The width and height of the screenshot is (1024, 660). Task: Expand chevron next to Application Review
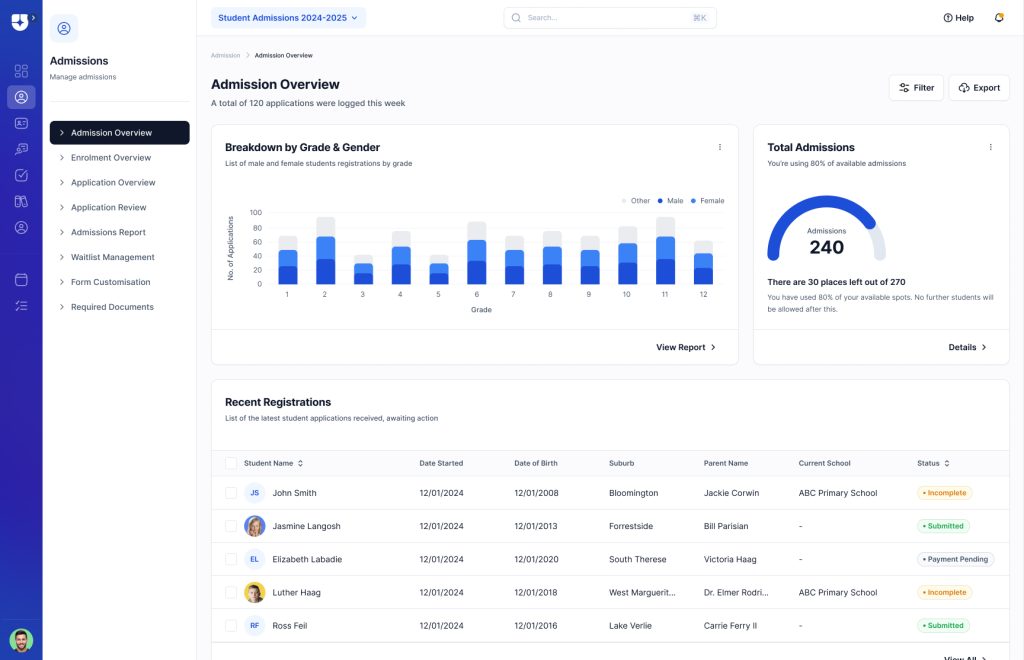pos(61,207)
